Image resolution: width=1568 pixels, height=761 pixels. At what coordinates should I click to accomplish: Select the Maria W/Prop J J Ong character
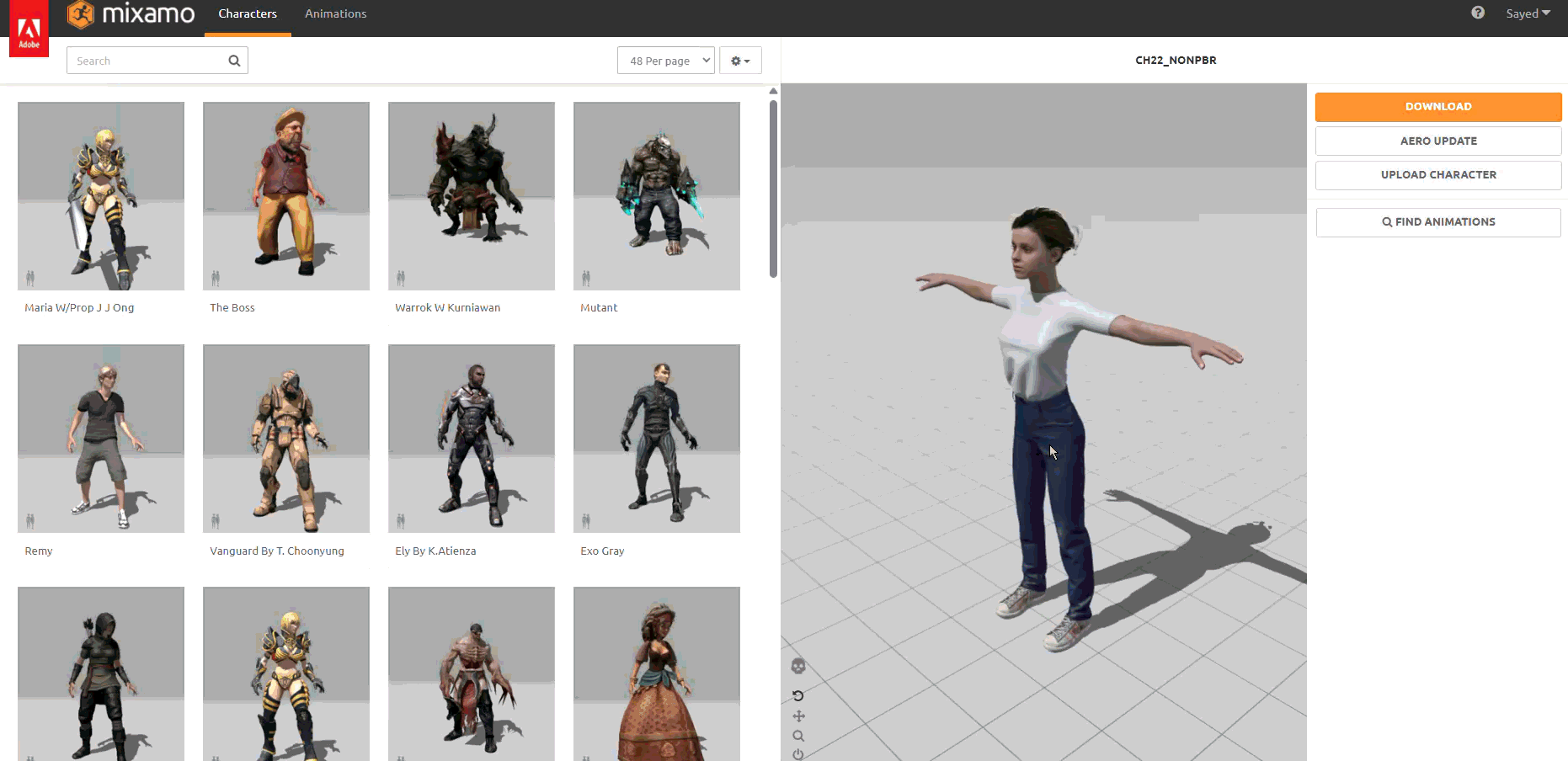(101, 196)
